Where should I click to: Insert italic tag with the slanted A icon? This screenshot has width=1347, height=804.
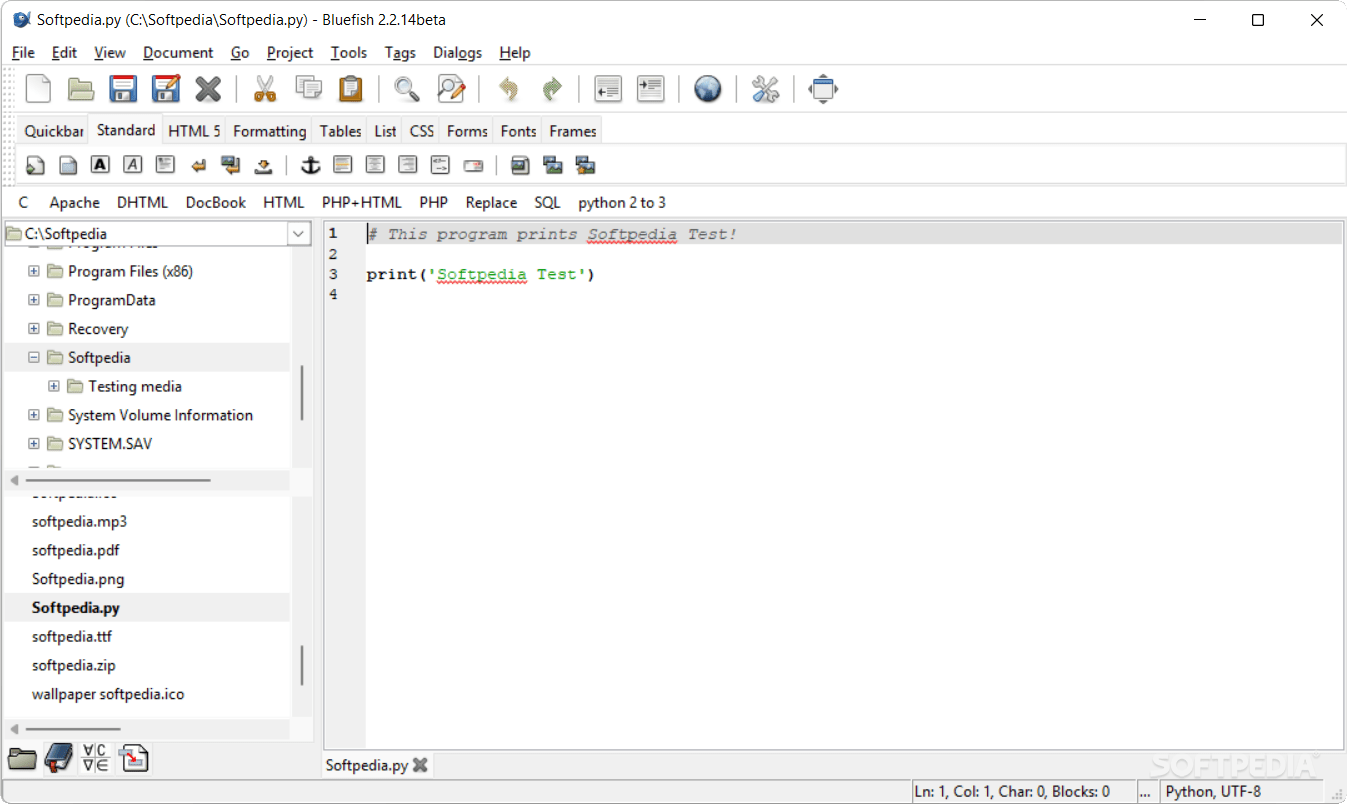[x=133, y=165]
